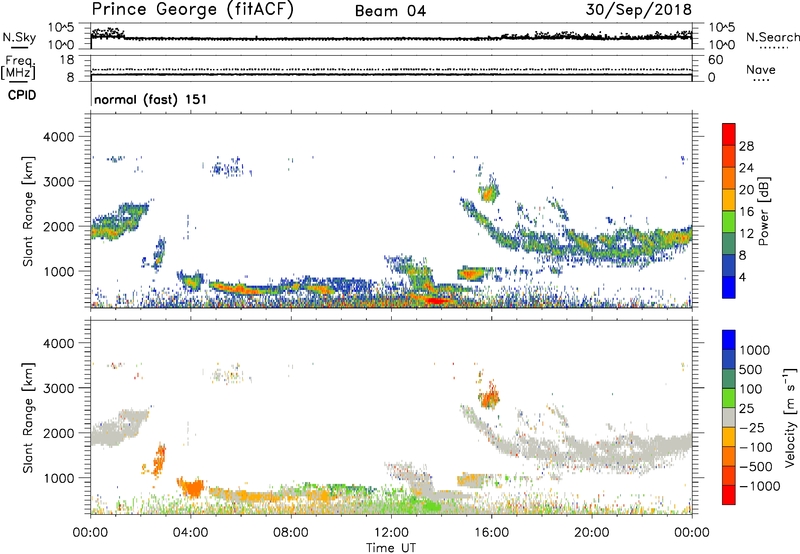Click the '20:00' time tick label
Image resolution: width=800 pixels, height=554 pixels.
pos(591,533)
